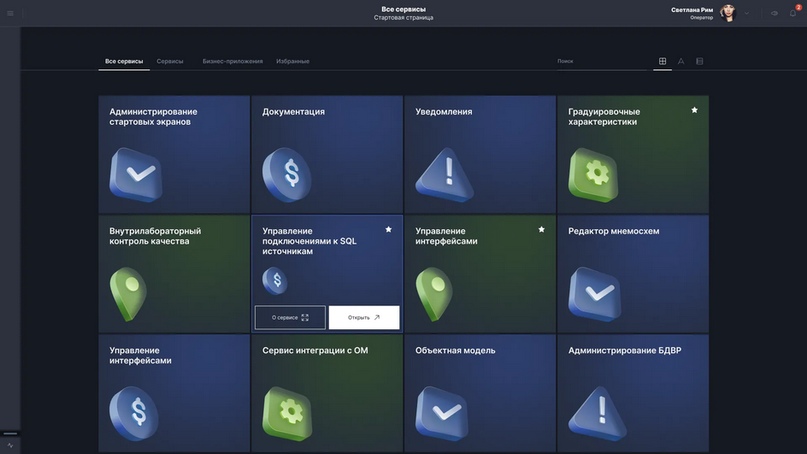
Task: Open the hamburger menu in the sidebar
Action: 10,13
